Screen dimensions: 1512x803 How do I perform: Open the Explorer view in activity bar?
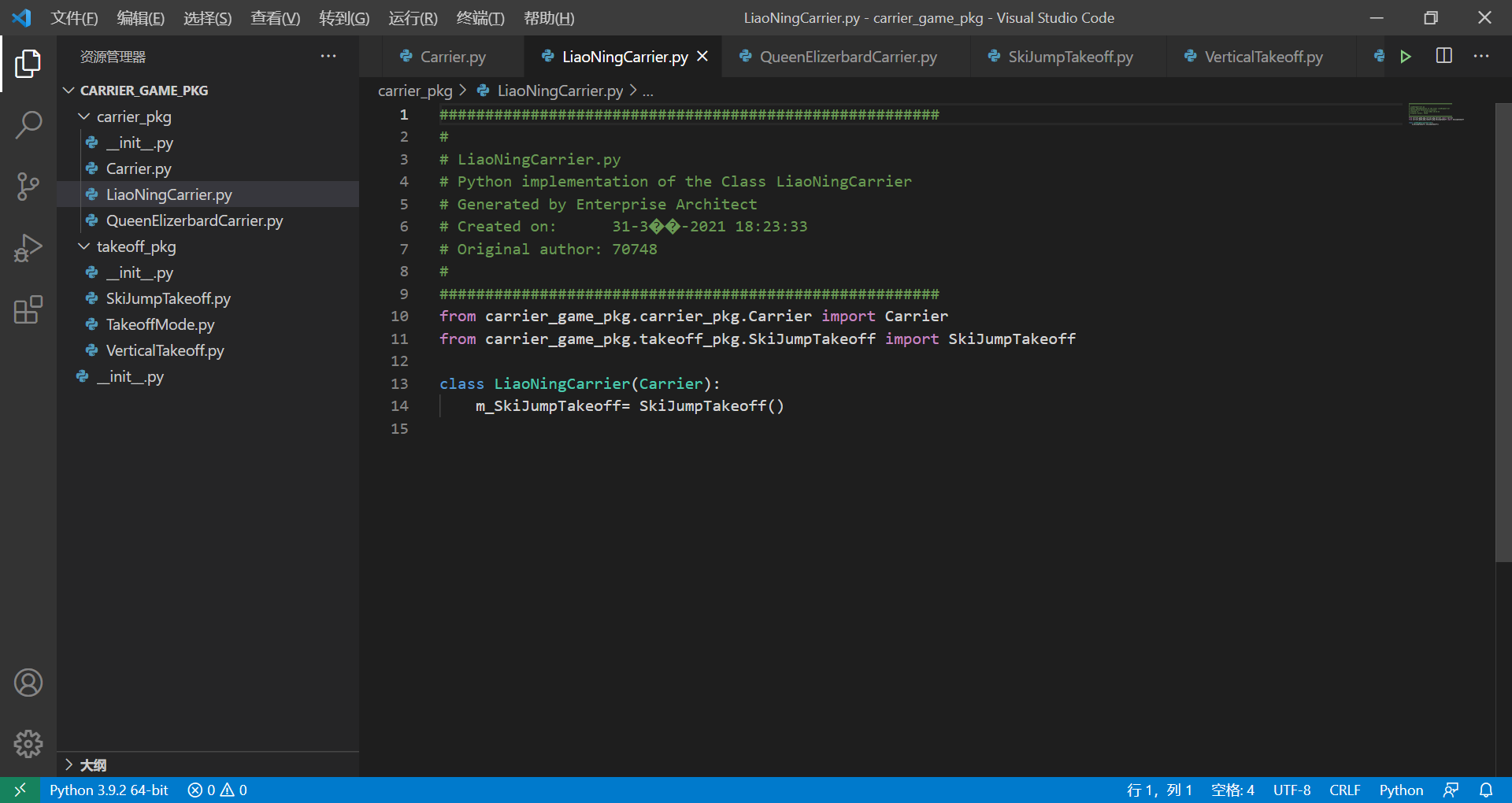point(28,64)
